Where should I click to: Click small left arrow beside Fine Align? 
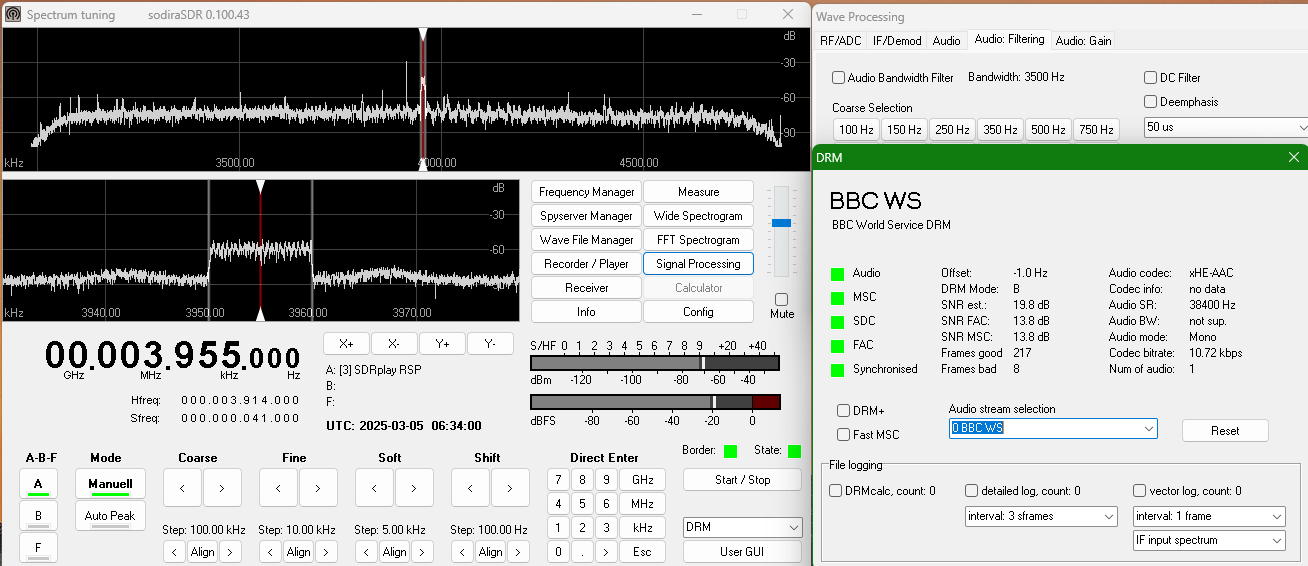point(270,552)
